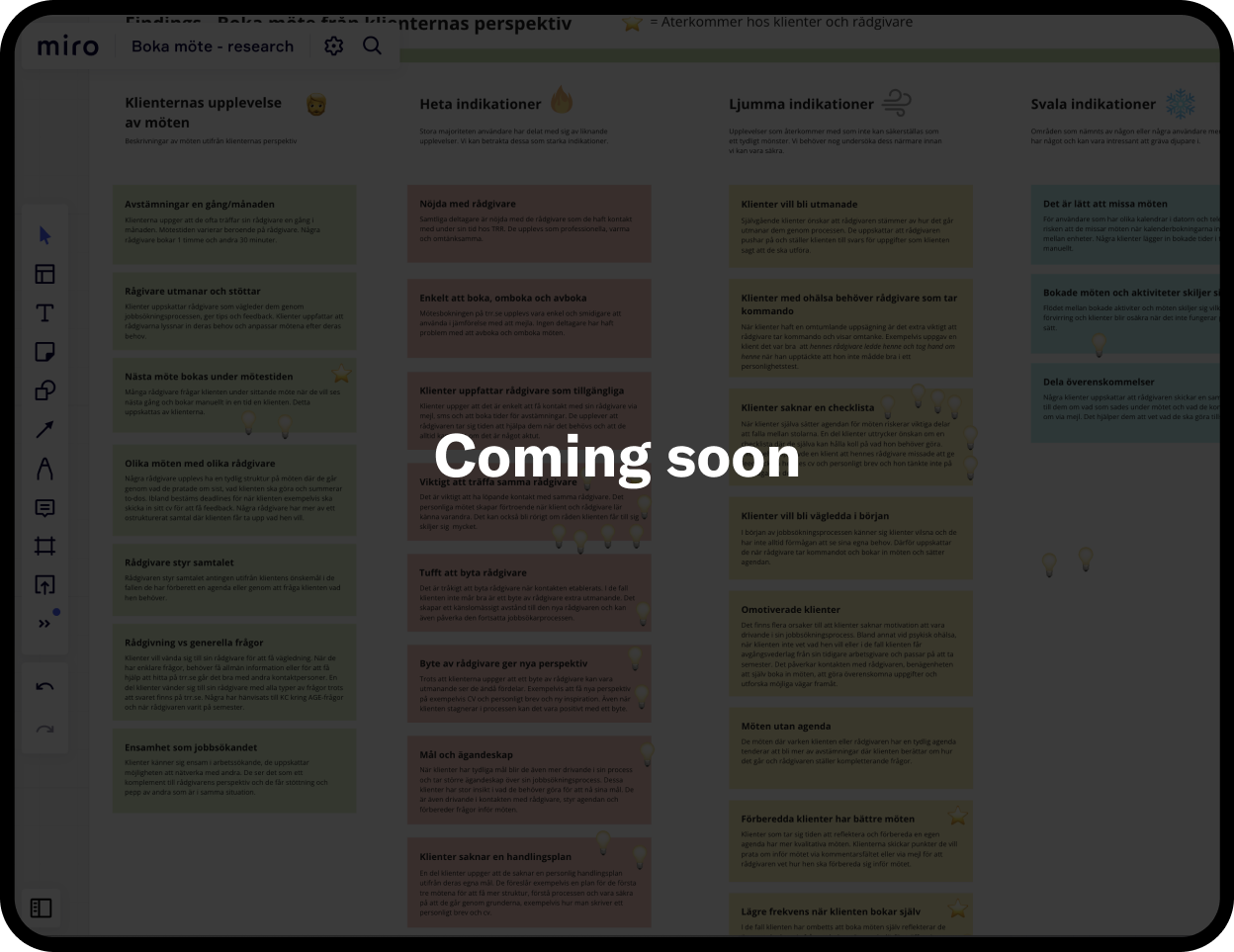The width and height of the screenshot is (1234, 952).
Task: Select card Tufft att byta rådgivare
Action: (530, 593)
